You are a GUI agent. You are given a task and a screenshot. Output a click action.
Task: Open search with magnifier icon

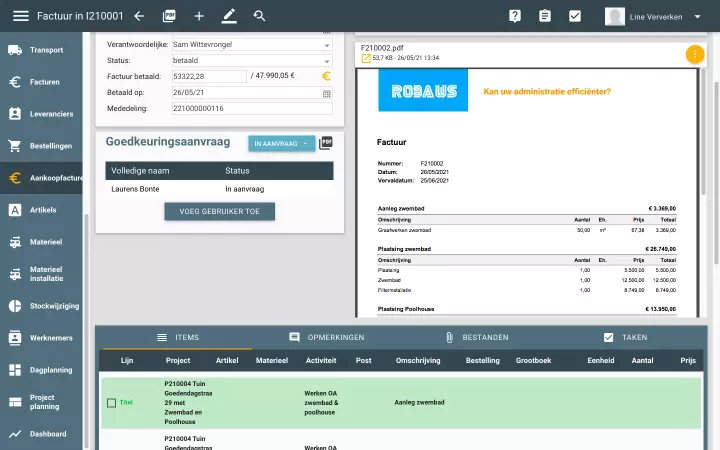(x=259, y=16)
